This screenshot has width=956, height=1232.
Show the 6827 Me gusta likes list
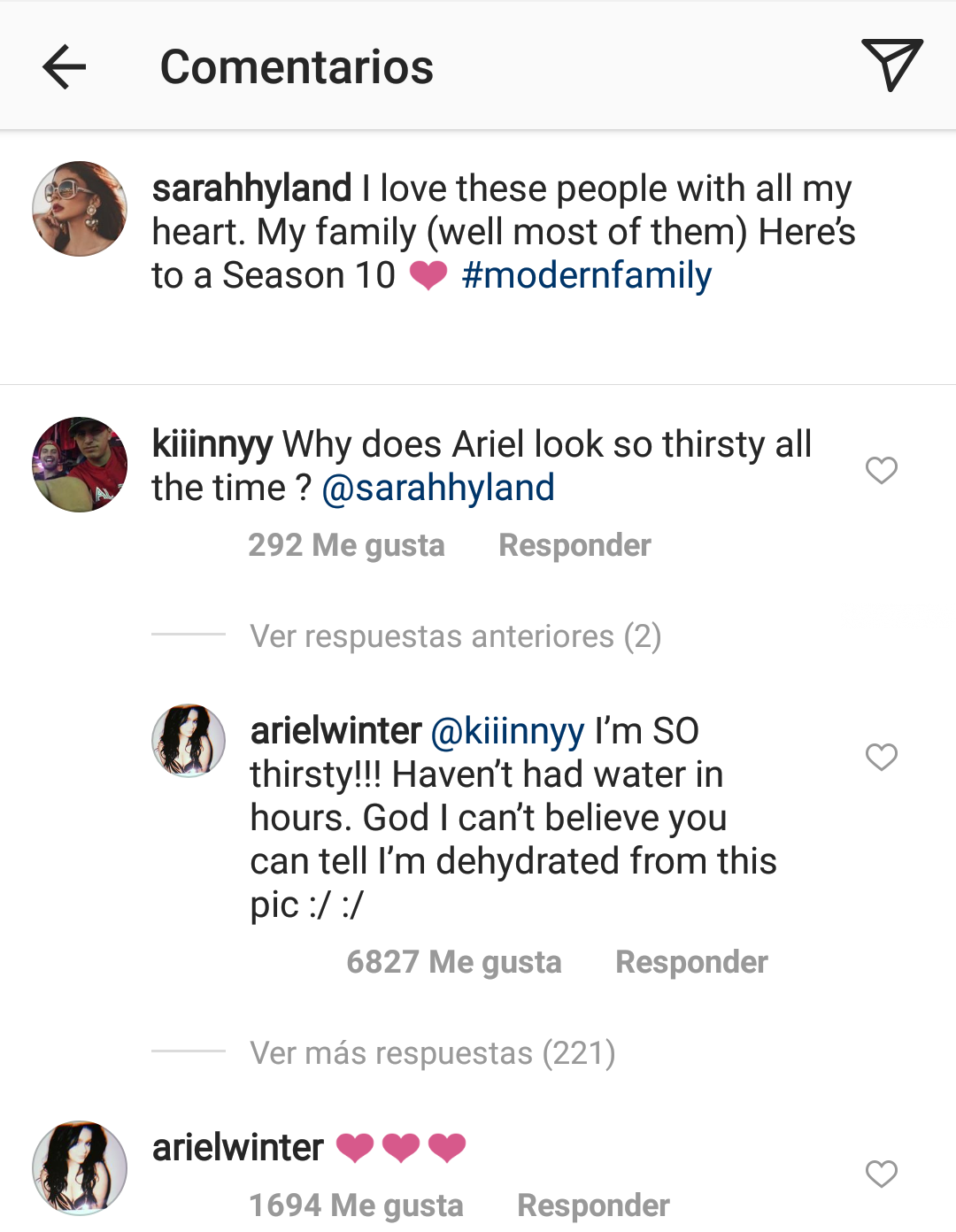click(x=453, y=962)
